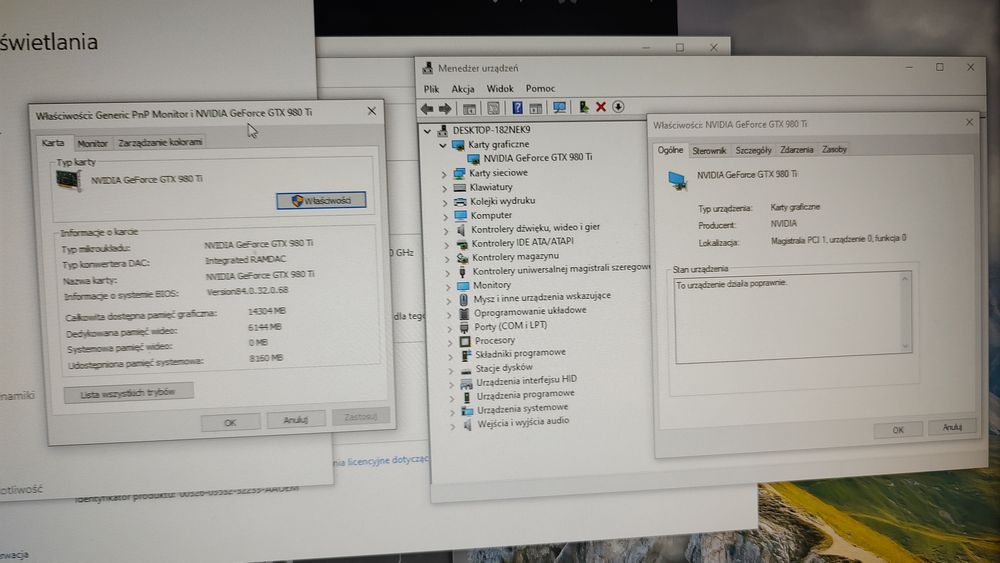Click the Kontrolery dźwięku speaker icon
This screenshot has width=1000, height=563.
(x=462, y=230)
